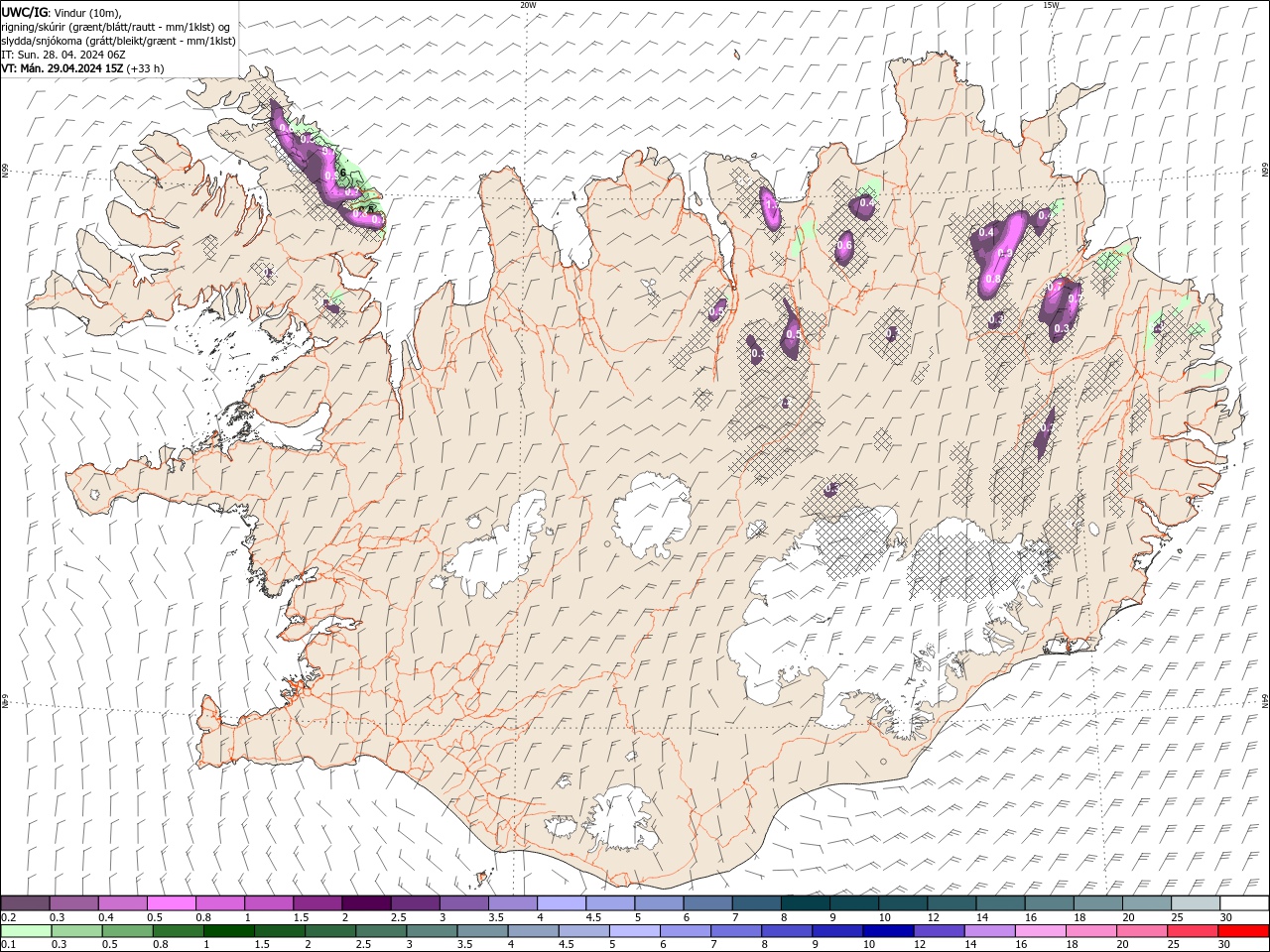This screenshot has height=952, width=1270.
Task: Click the '0.1' label under the lower legend
Action: click(x=8, y=944)
